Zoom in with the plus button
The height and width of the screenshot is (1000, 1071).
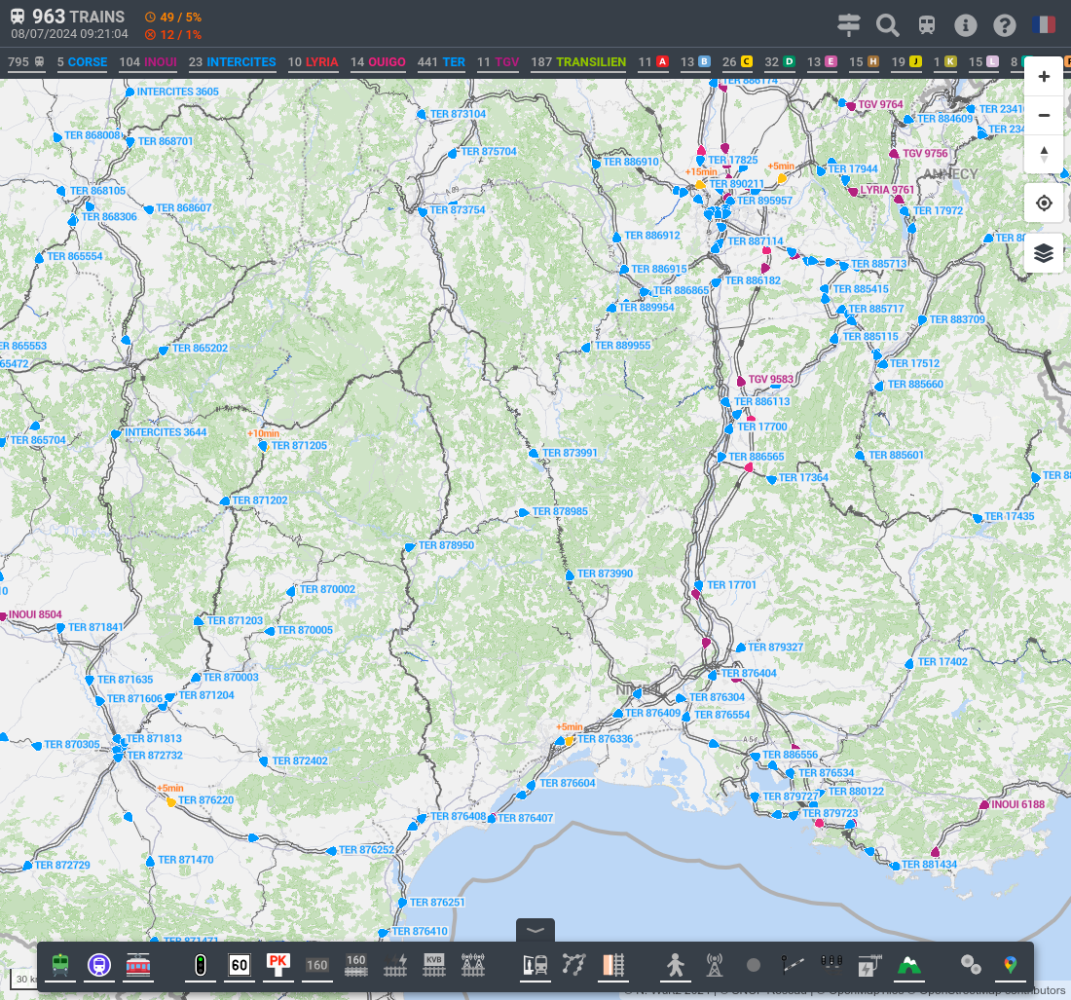click(x=1044, y=77)
